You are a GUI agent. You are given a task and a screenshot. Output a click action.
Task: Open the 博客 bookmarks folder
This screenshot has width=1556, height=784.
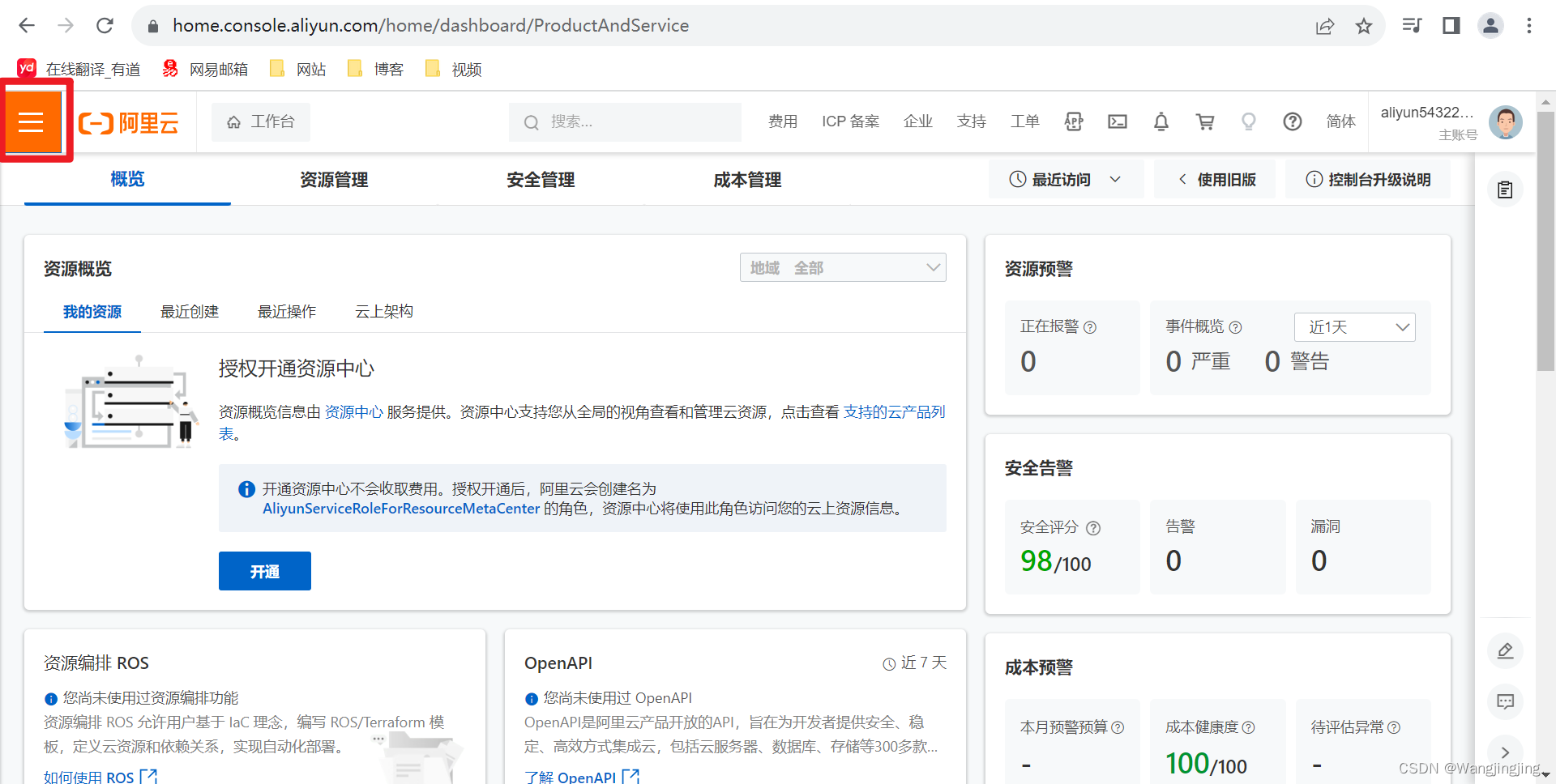(x=375, y=69)
